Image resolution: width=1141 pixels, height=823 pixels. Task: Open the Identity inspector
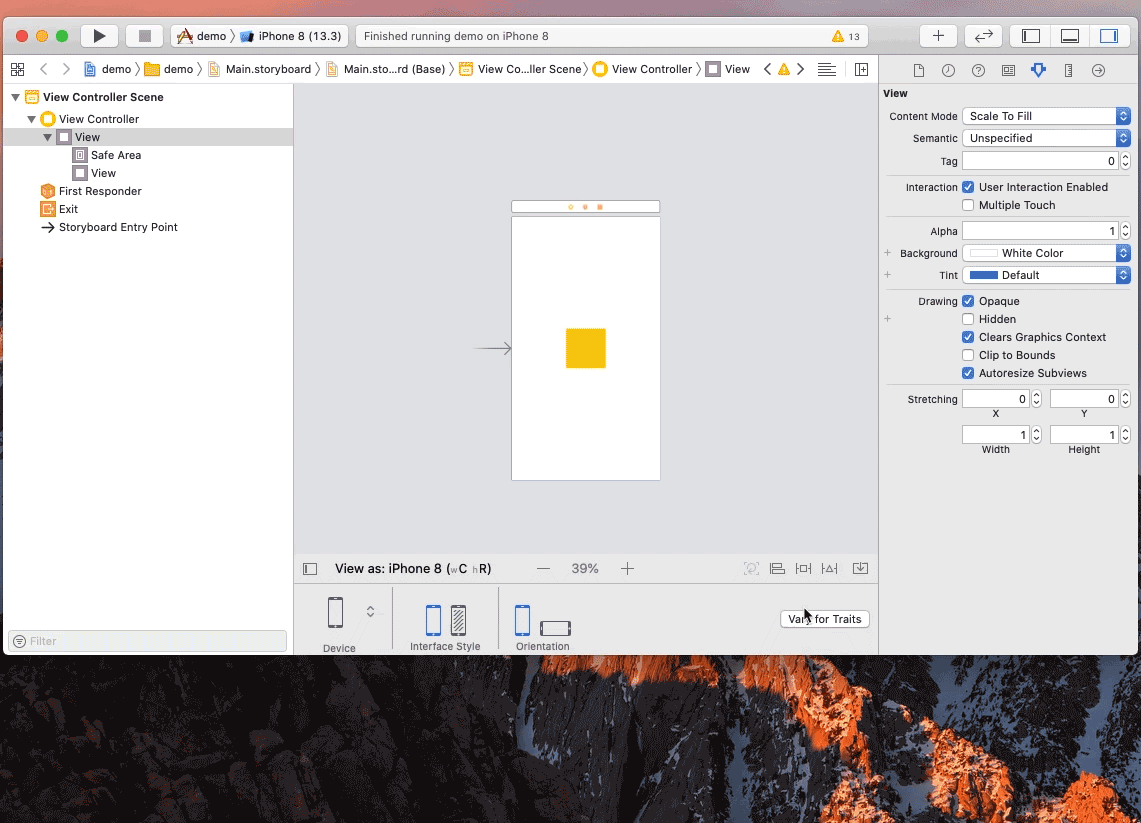pyautogui.click(x=1008, y=71)
